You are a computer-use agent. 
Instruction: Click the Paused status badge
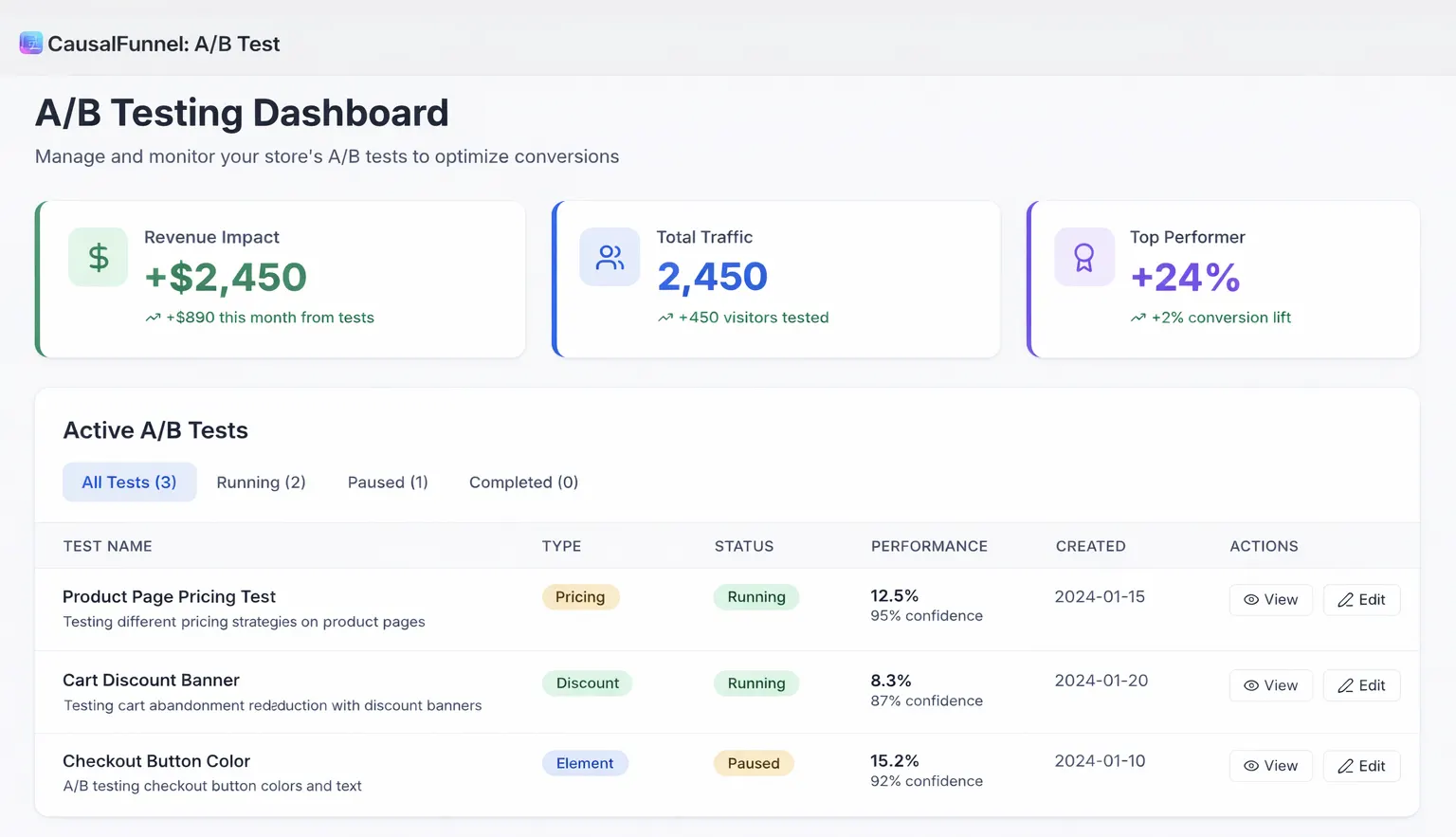[754, 764]
